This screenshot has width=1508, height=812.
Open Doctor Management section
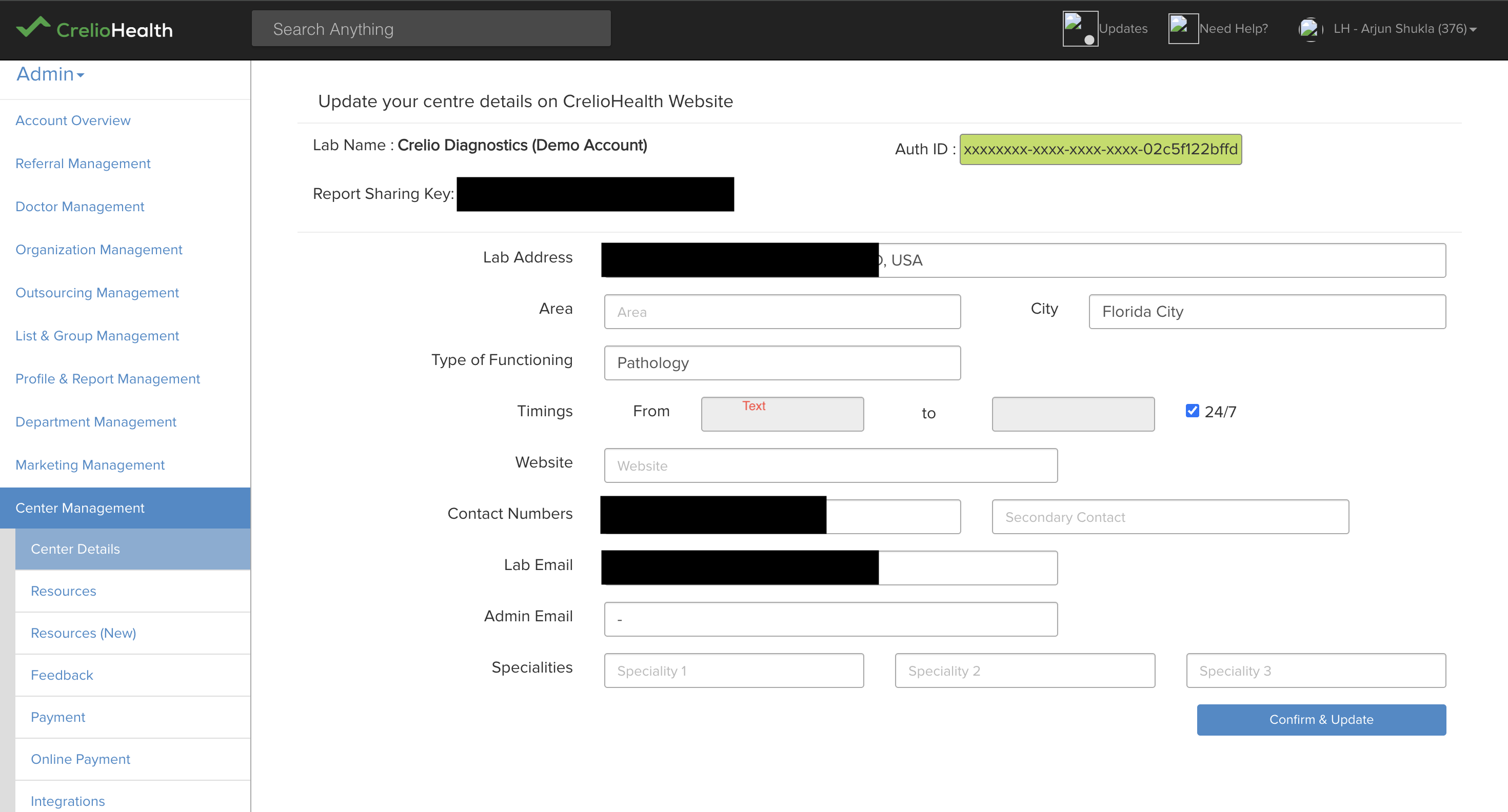pos(80,207)
